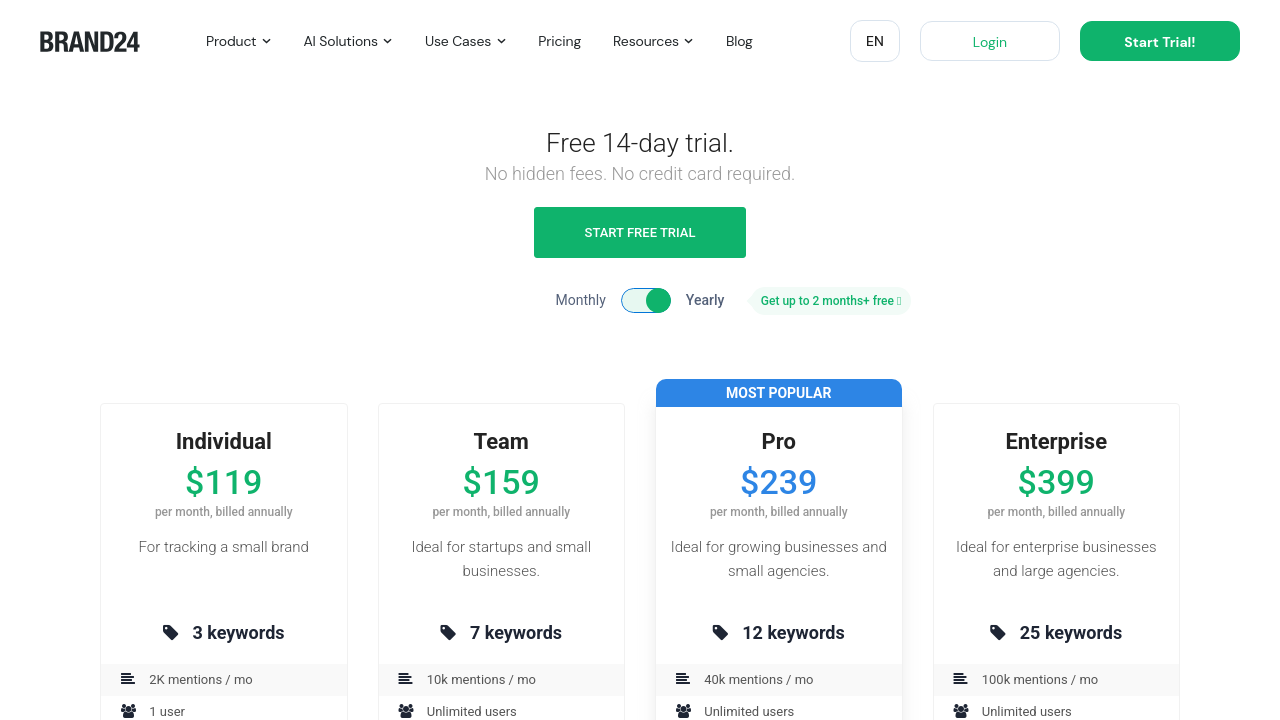1280x720 pixels.
Task: Open the EN language selector
Action: pos(875,41)
